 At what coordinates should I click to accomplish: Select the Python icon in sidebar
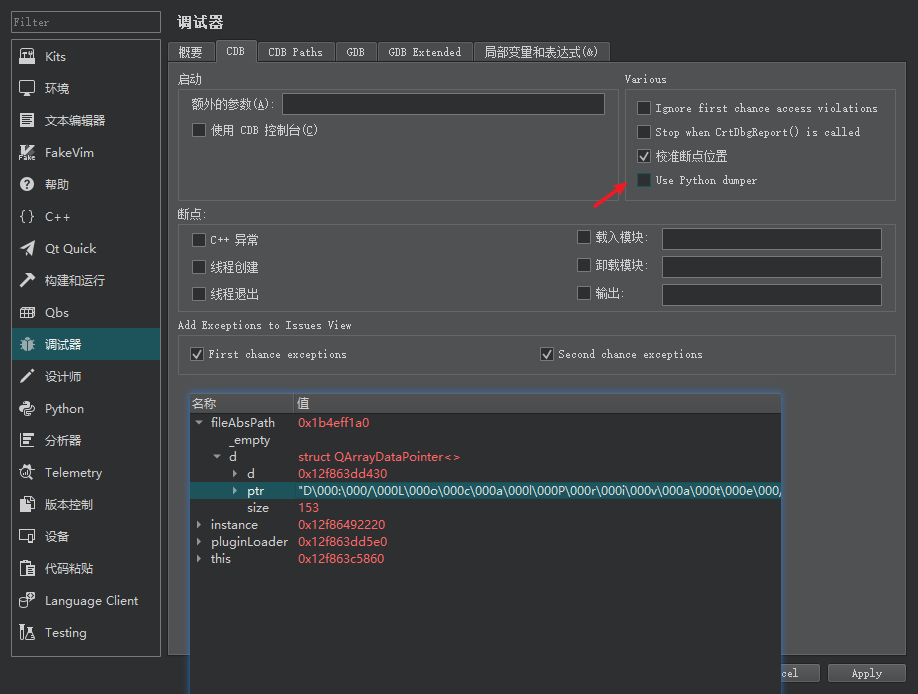point(28,409)
